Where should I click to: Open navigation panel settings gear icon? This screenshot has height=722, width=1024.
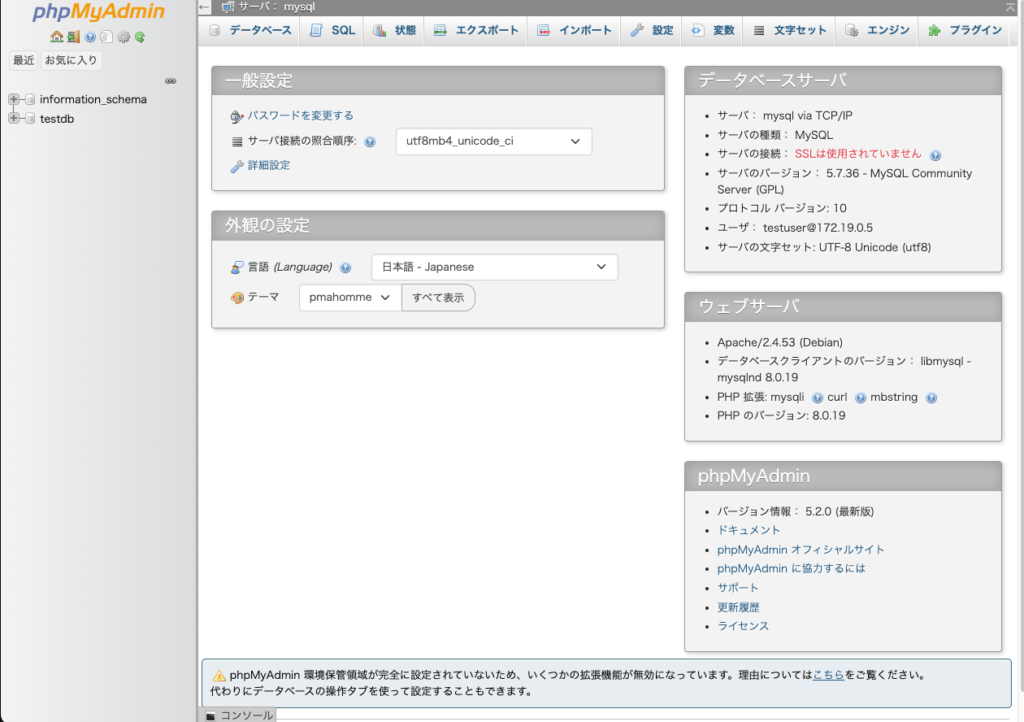(123, 37)
